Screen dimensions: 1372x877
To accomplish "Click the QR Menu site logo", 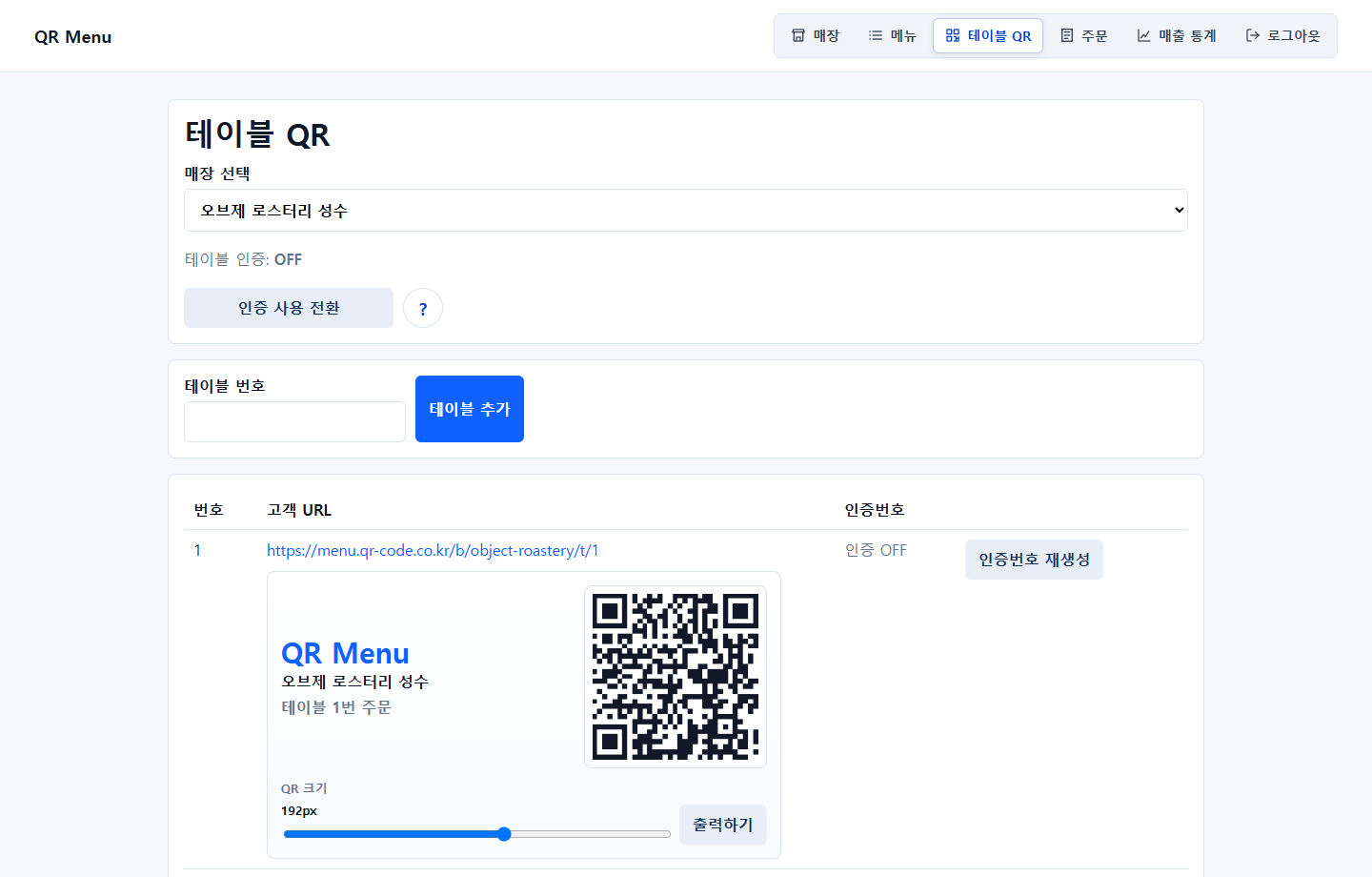I will (x=73, y=36).
